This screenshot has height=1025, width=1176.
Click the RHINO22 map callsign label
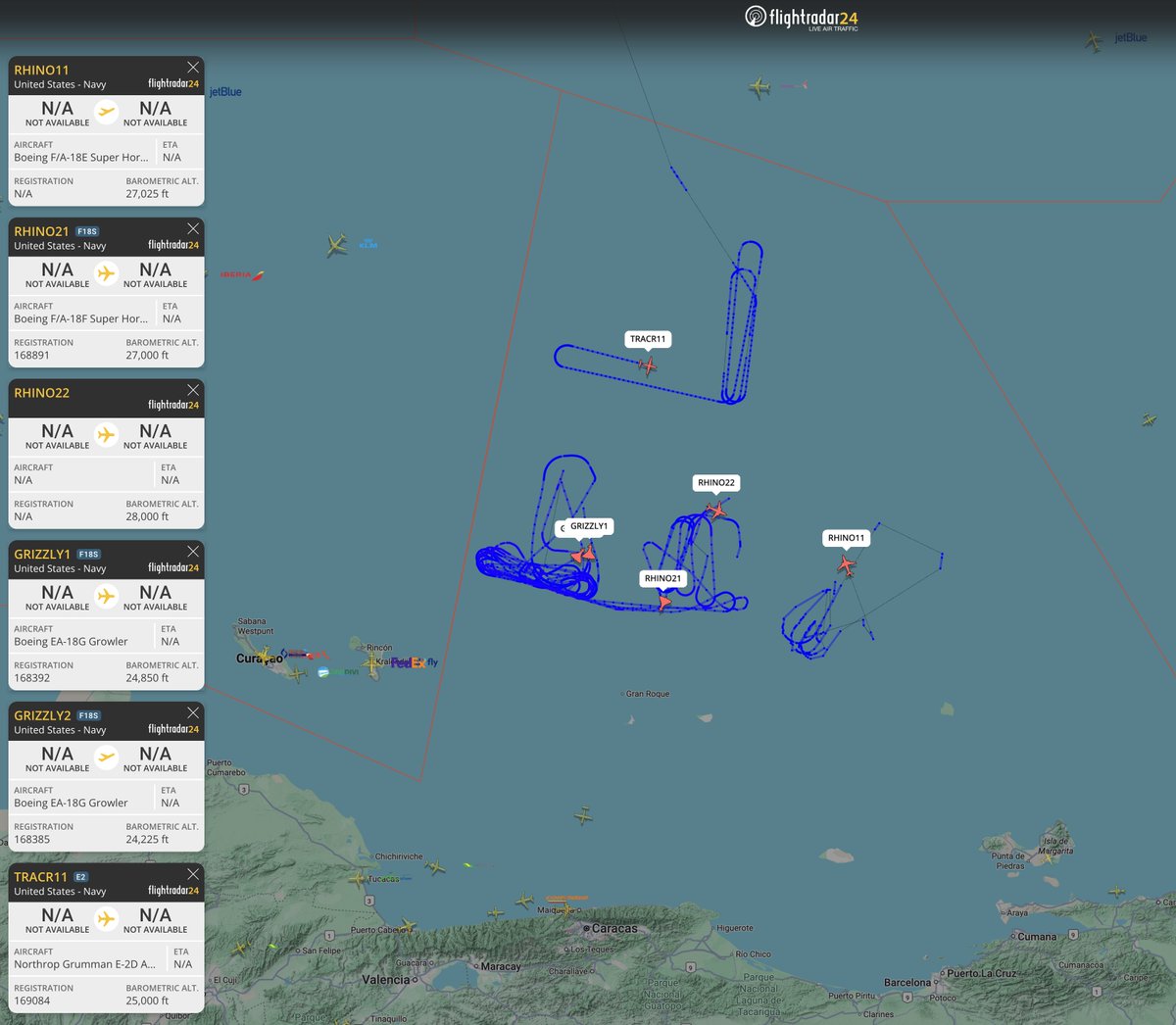pyautogui.click(x=716, y=482)
